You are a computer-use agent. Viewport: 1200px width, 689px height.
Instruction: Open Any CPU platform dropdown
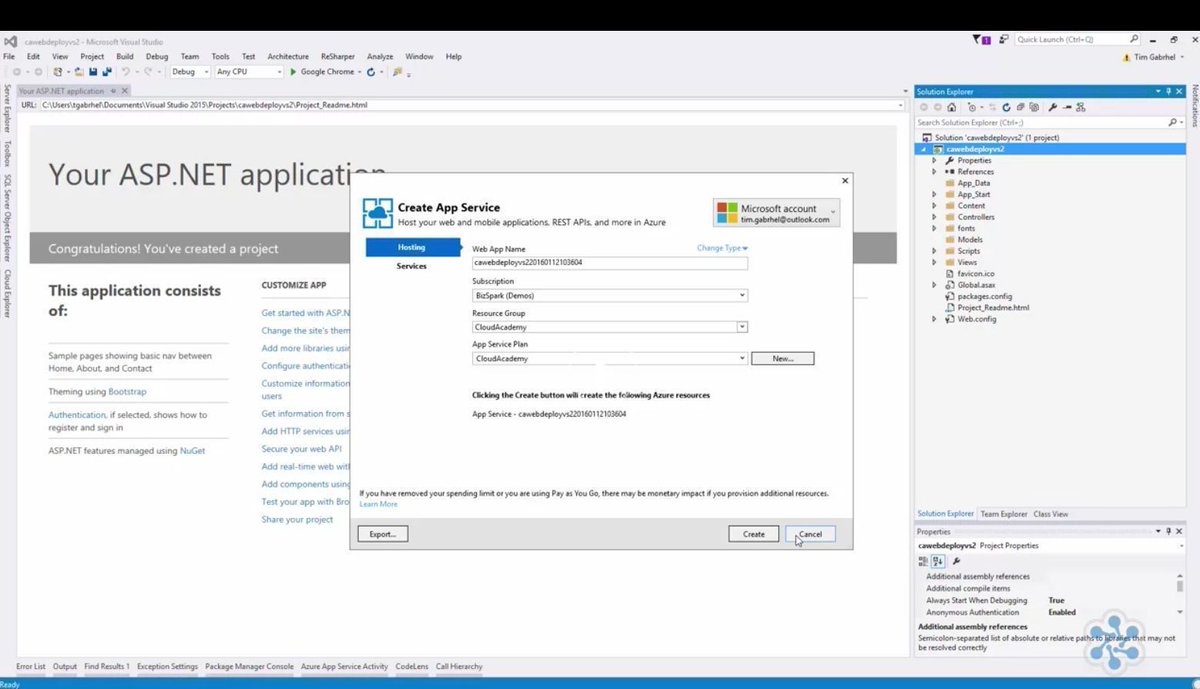[x=250, y=72]
